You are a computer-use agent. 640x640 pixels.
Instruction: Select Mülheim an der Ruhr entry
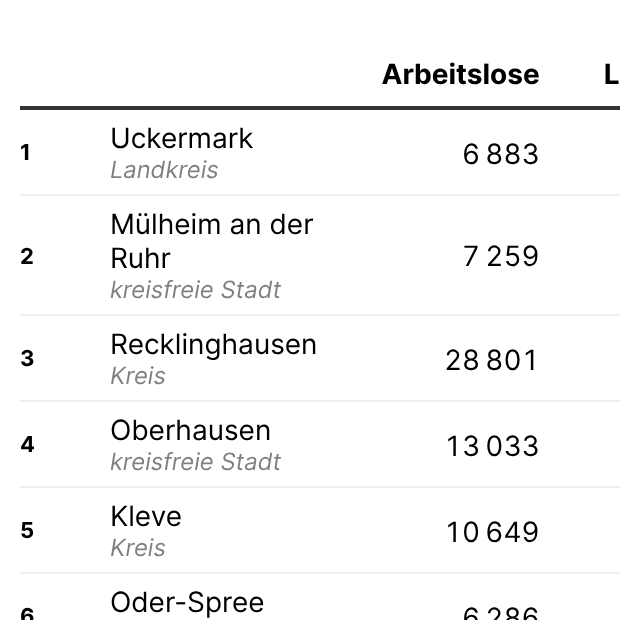tap(212, 241)
